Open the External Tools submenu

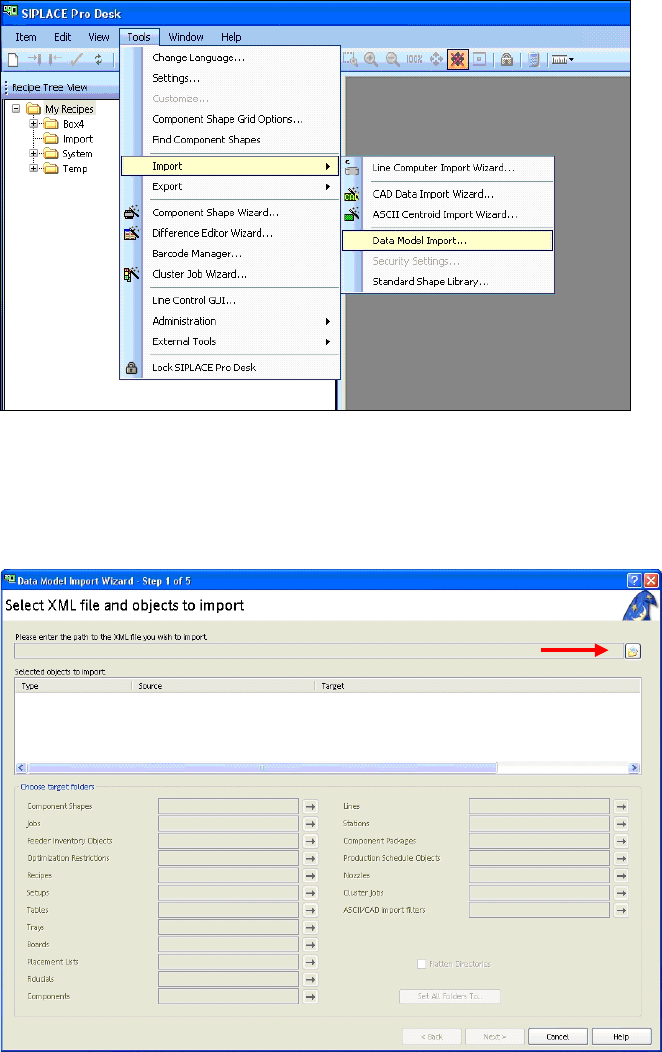[x=230, y=341]
